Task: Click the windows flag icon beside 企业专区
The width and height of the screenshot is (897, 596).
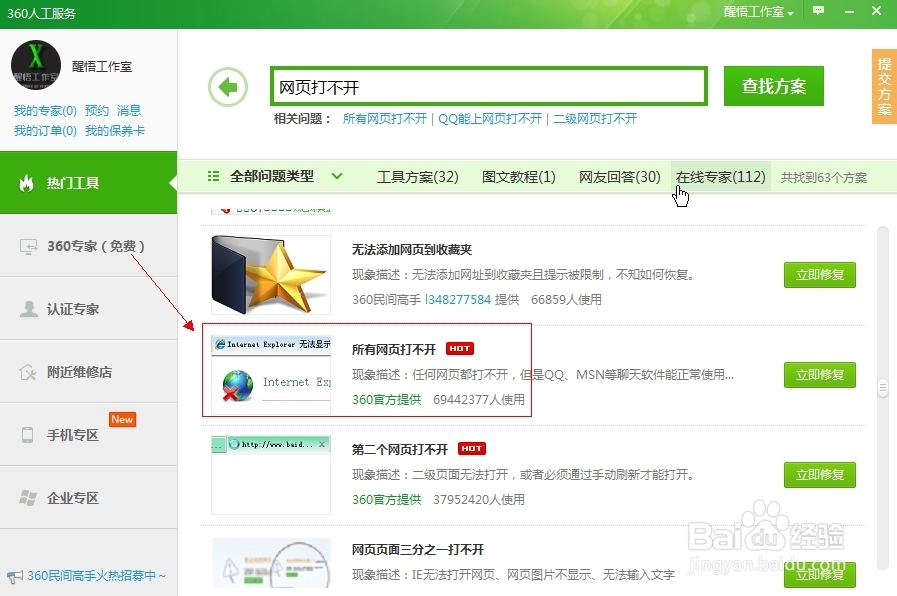Action: coord(27,498)
